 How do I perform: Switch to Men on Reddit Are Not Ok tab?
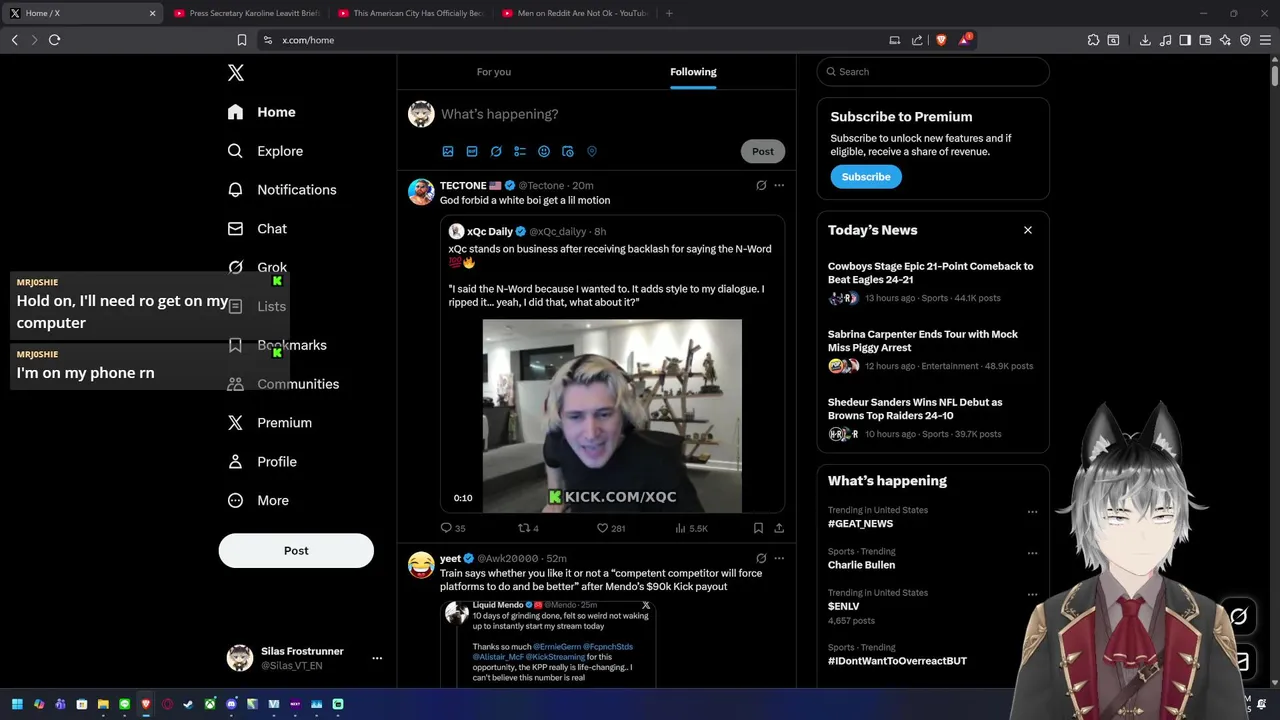(x=574, y=13)
